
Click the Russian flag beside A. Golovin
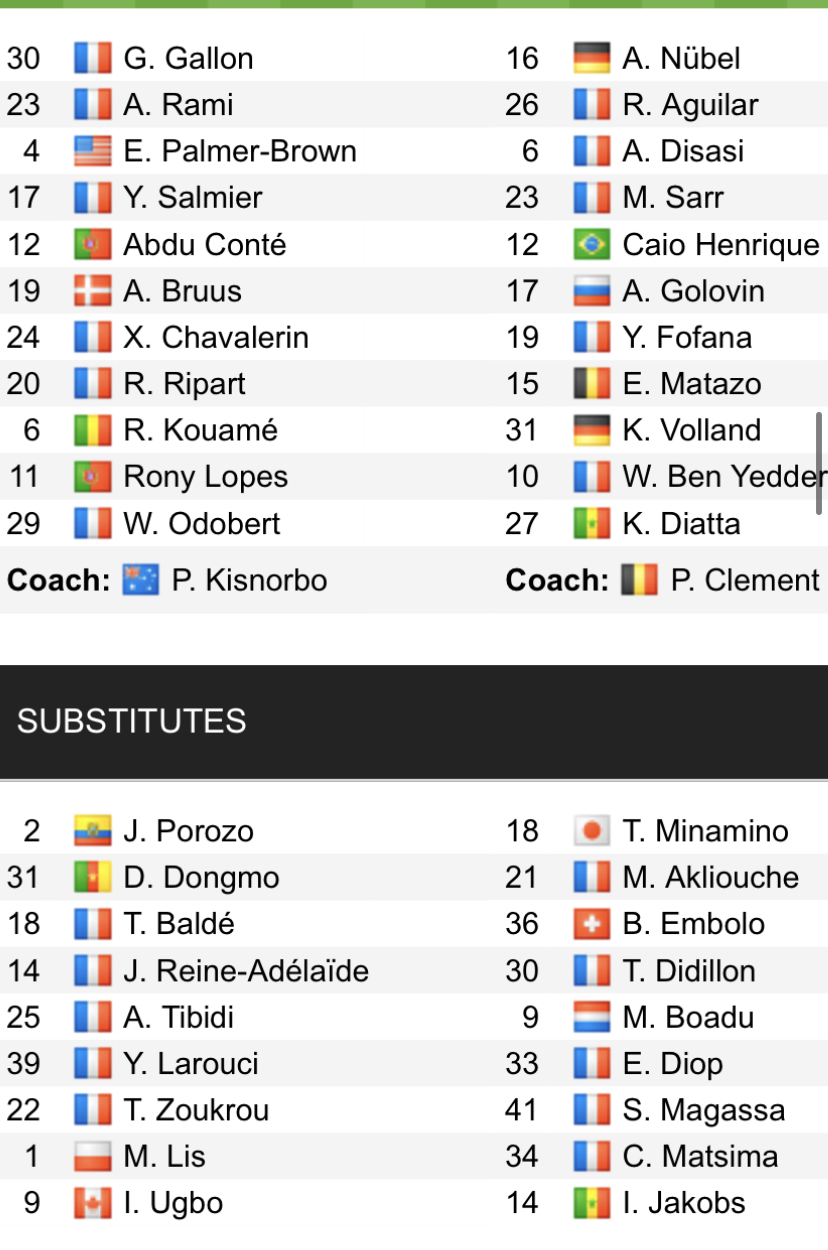591,291
